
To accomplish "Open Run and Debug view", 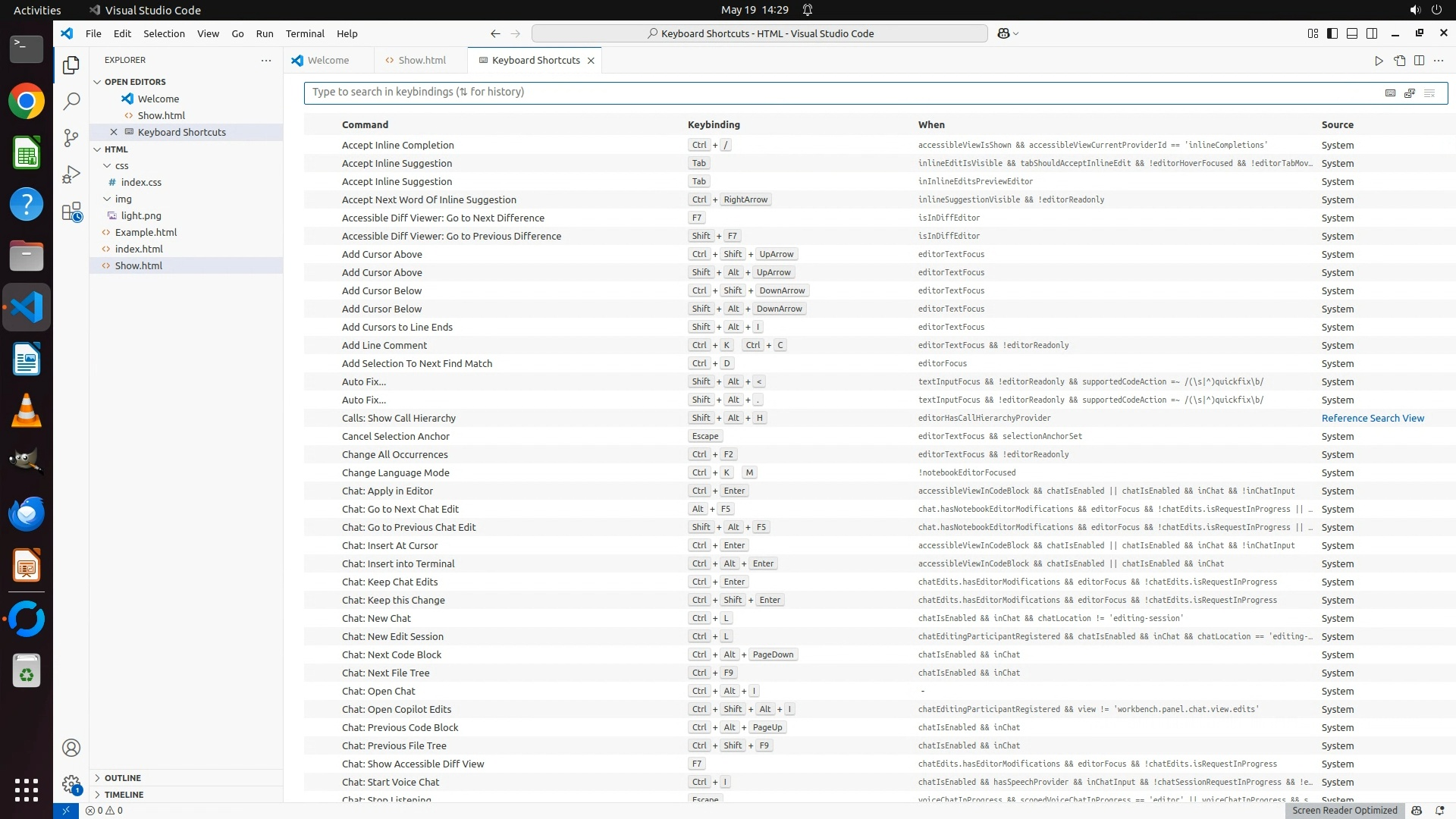I will click(71, 174).
